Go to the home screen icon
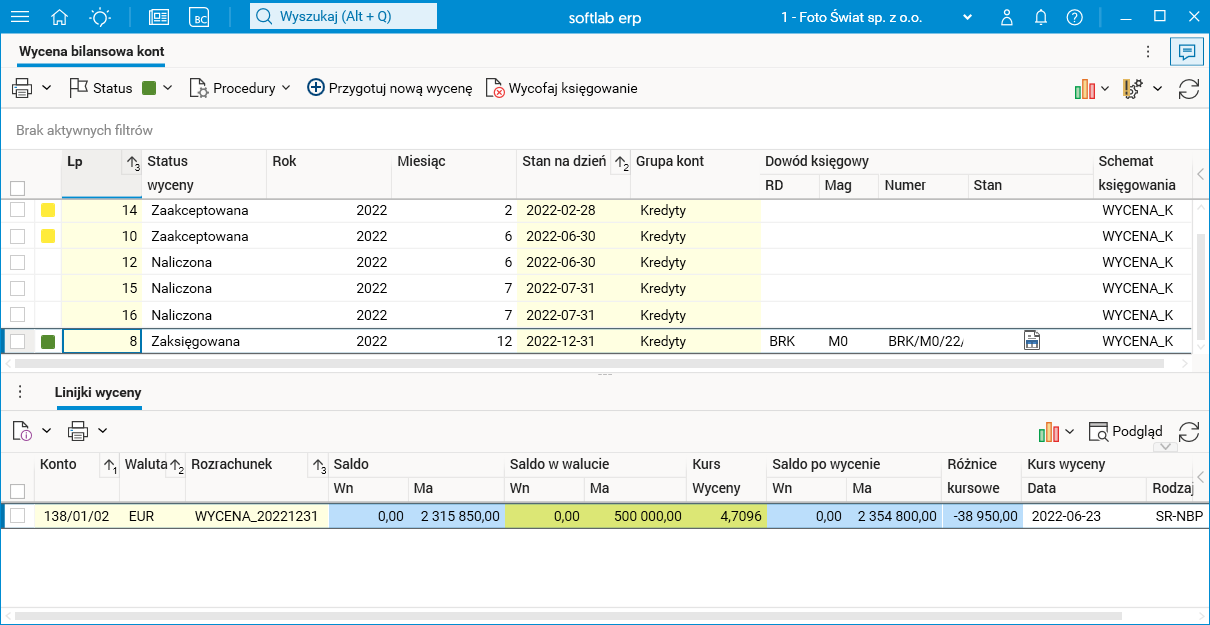The image size is (1210, 625). click(60, 17)
